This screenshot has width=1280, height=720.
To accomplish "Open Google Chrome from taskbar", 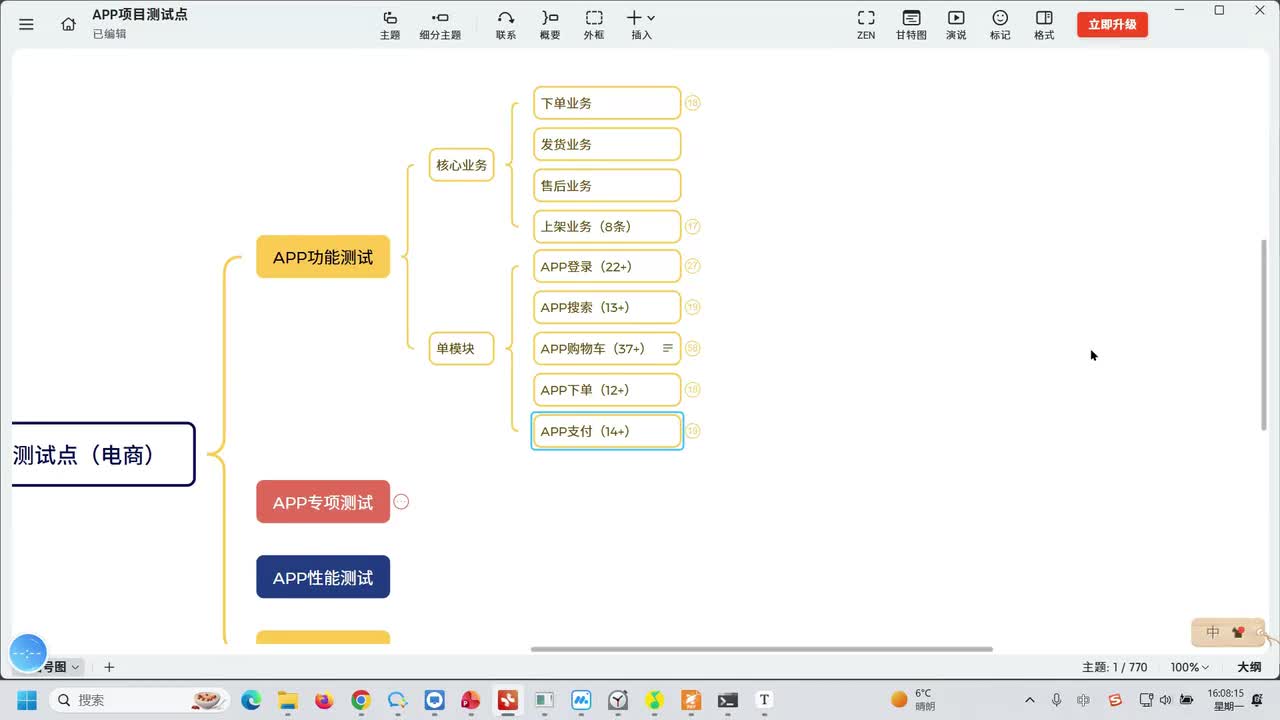I will click(361, 700).
